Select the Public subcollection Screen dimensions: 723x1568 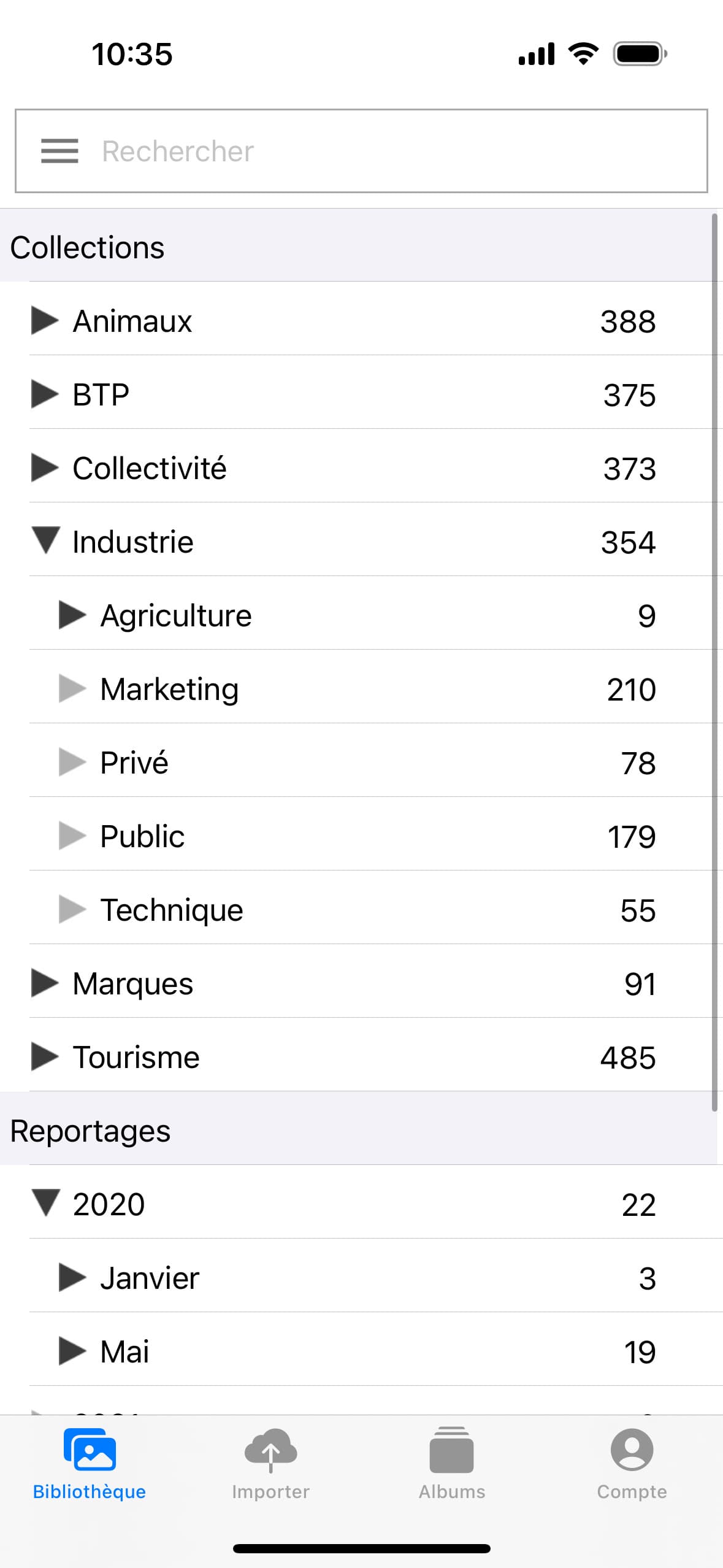click(142, 836)
